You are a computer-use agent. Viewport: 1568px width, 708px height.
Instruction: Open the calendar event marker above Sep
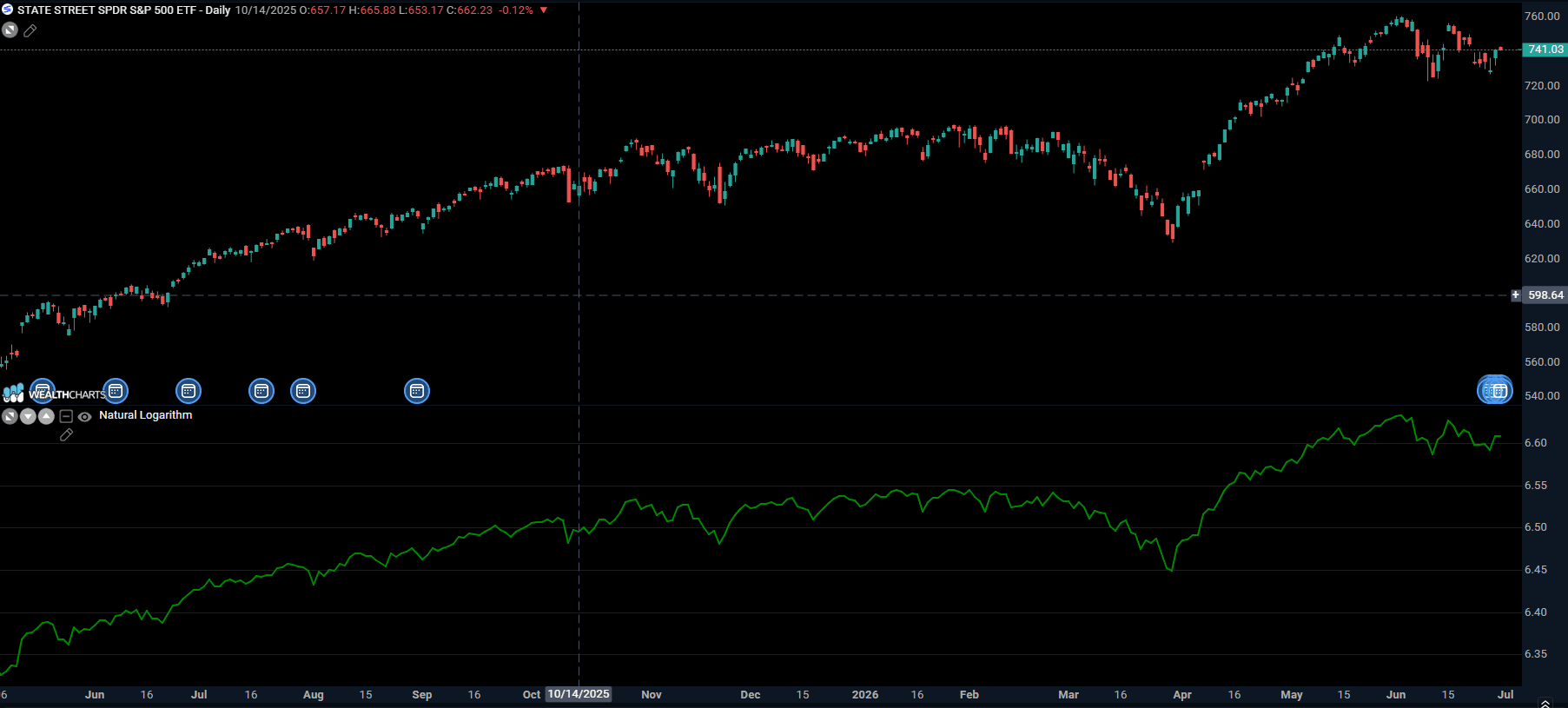point(417,391)
